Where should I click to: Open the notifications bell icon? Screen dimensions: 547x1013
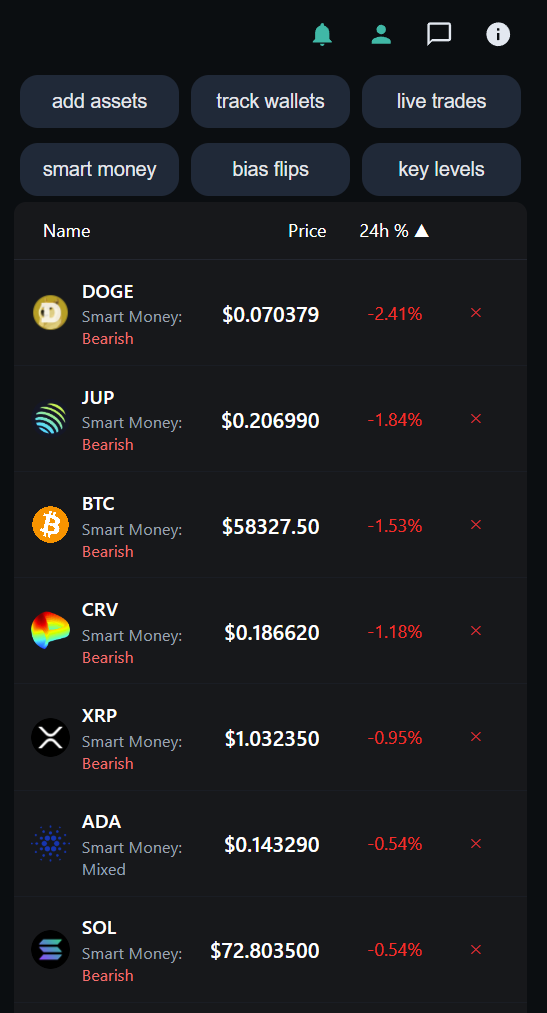click(x=322, y=34)
